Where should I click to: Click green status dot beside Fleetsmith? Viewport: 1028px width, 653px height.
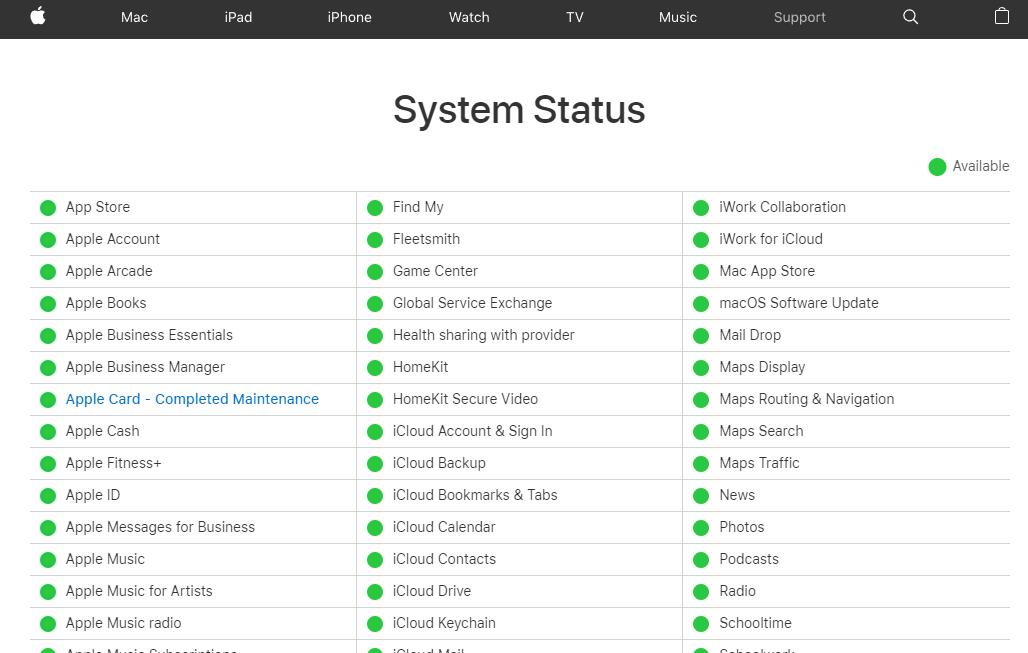375,240
